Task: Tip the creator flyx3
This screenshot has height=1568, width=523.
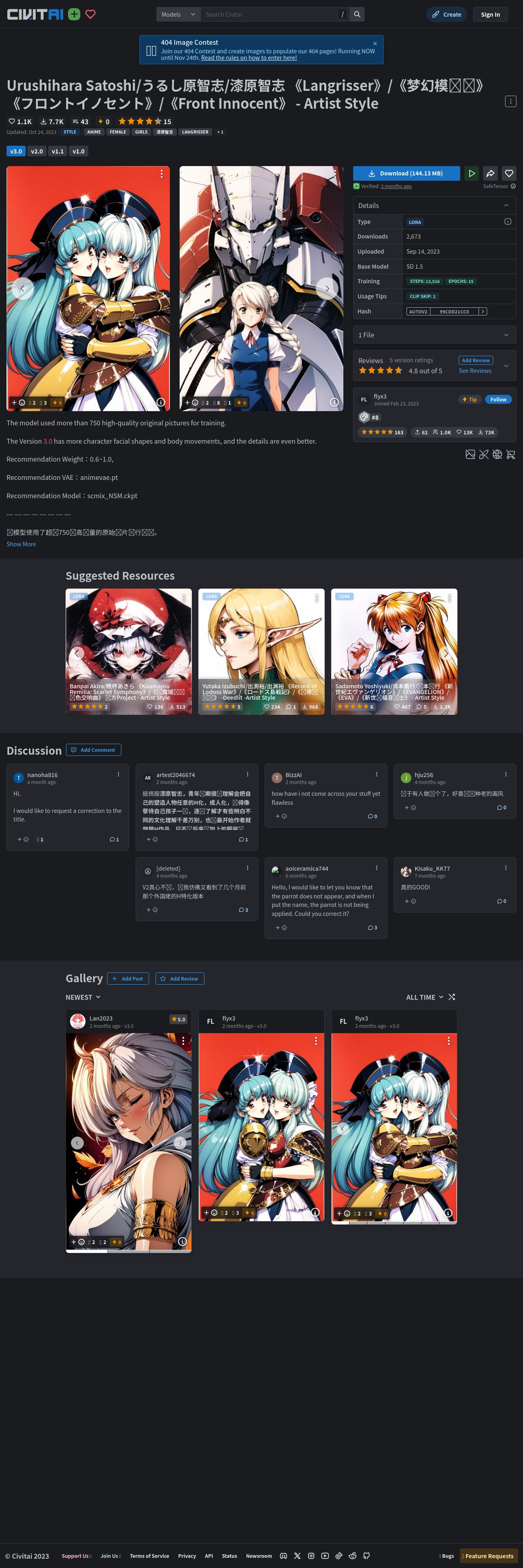Action: (x=469, y=399)
